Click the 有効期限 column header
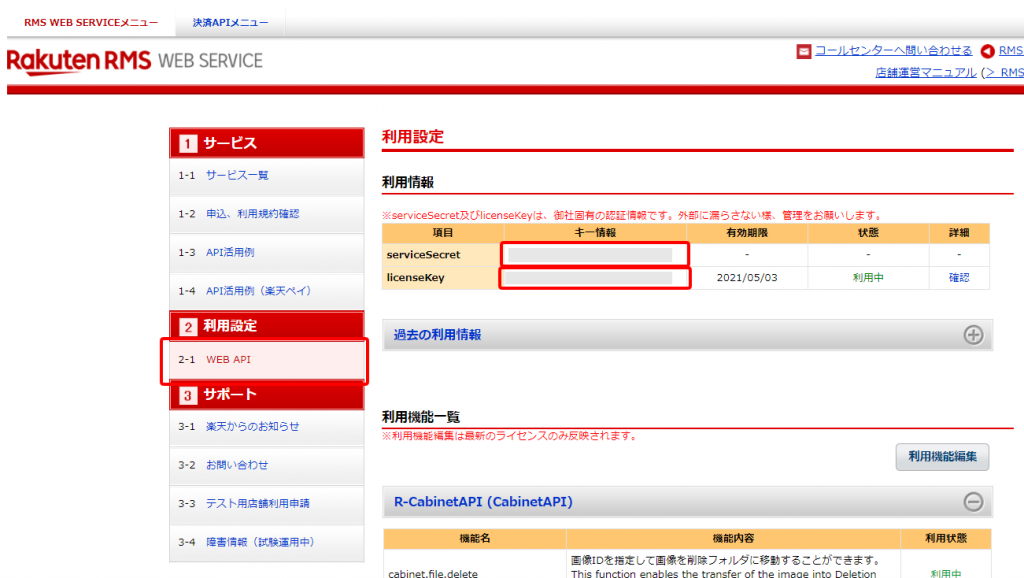 [746, 233]
